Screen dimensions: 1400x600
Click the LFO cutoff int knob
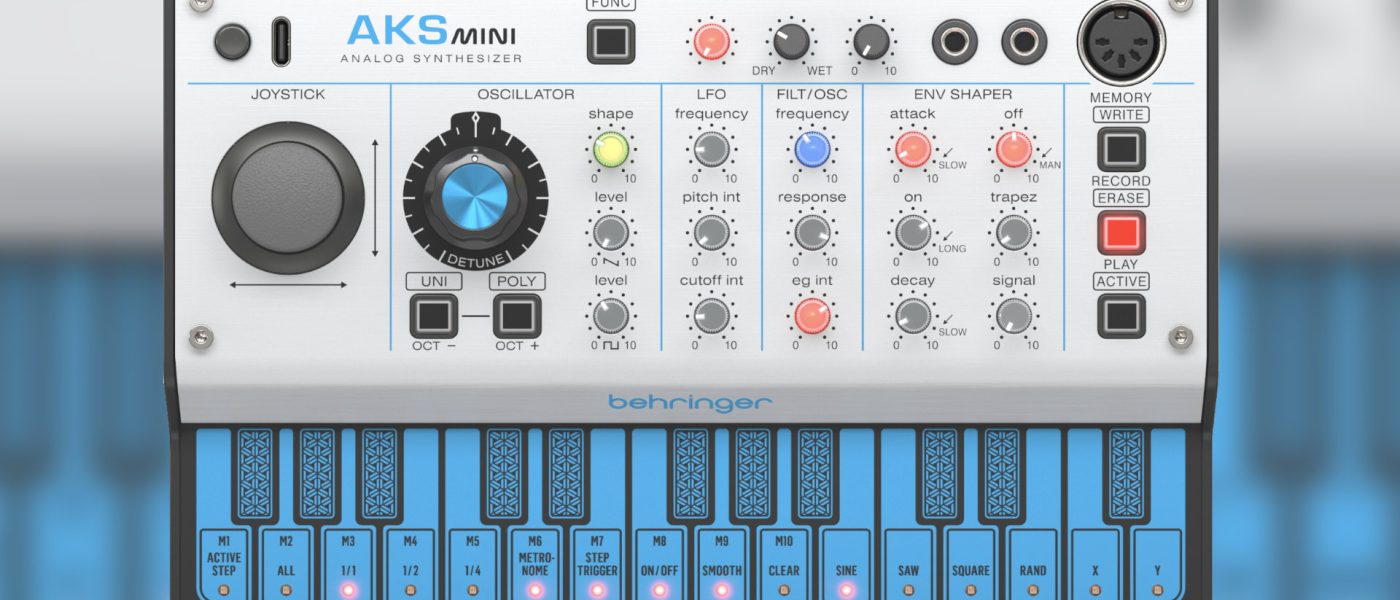pos(711,317)
